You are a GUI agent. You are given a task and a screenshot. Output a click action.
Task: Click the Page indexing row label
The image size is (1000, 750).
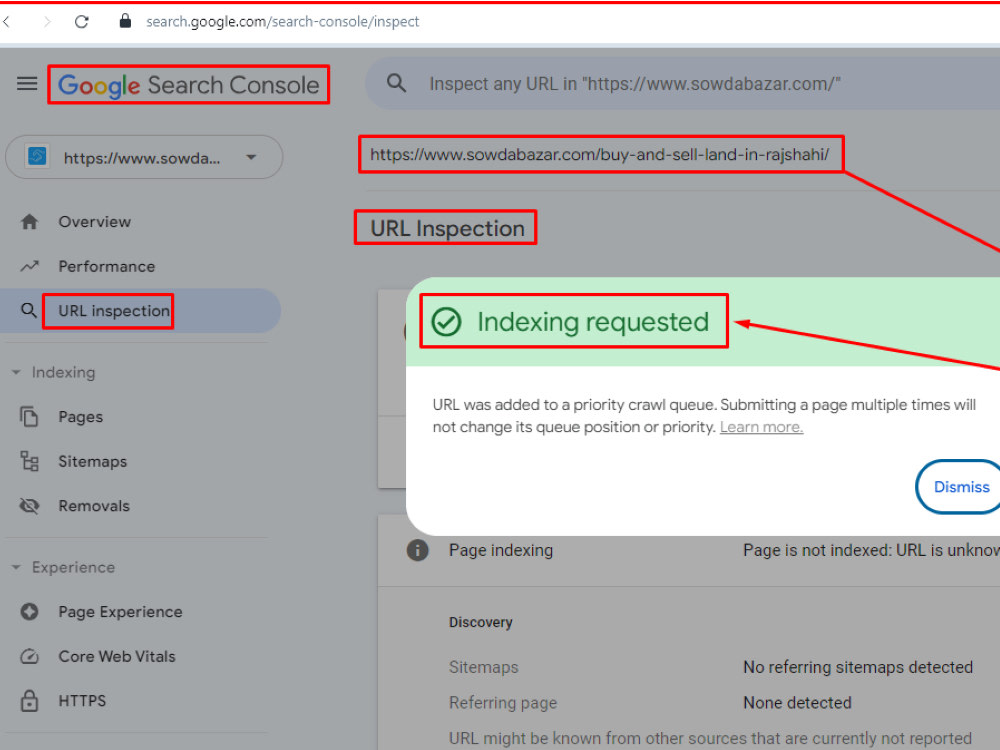501,550
